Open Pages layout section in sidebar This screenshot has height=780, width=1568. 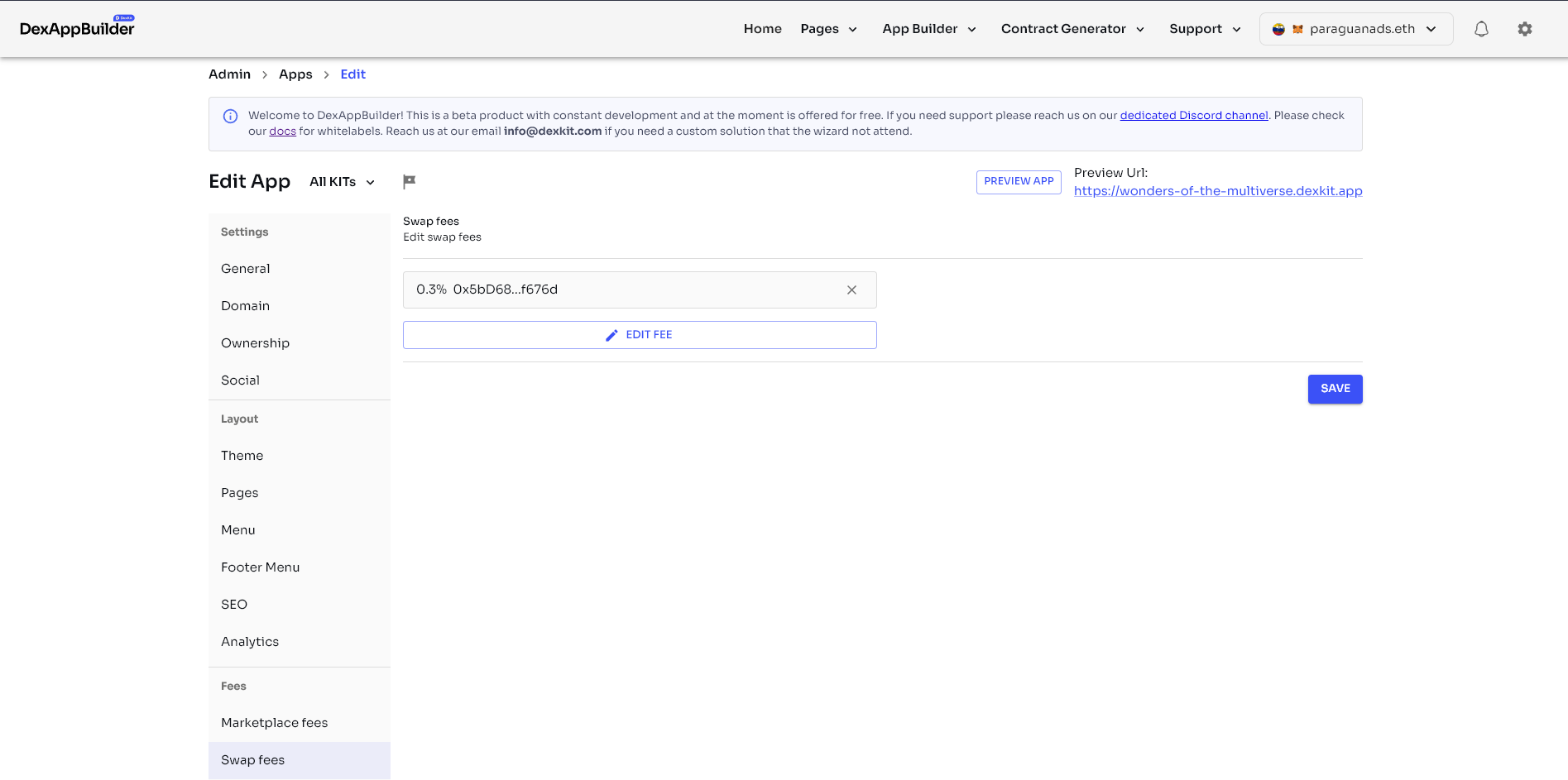(x=300, y=493)
